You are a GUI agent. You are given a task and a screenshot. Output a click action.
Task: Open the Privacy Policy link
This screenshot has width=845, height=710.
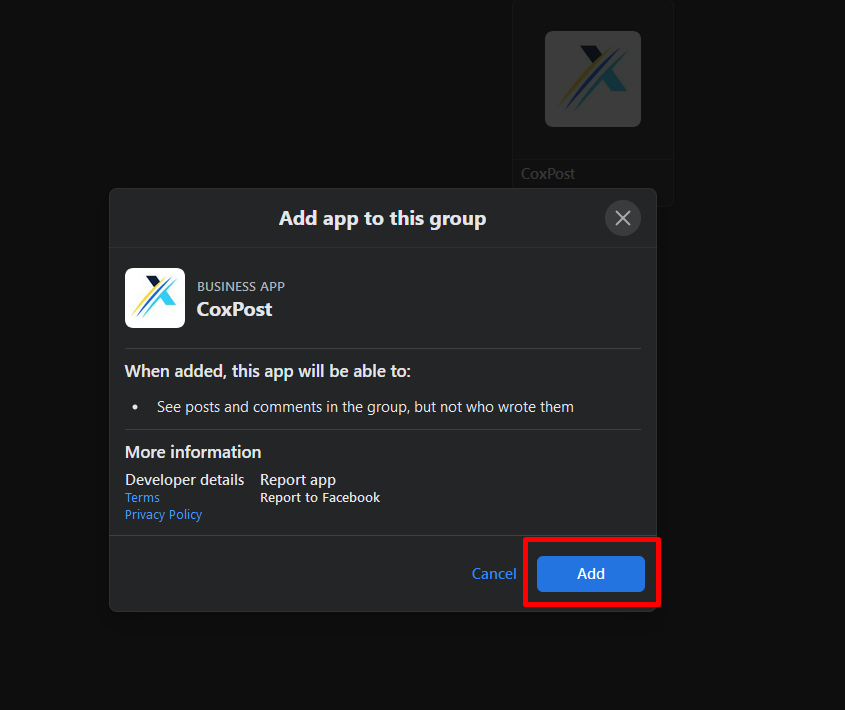(163, 515)
